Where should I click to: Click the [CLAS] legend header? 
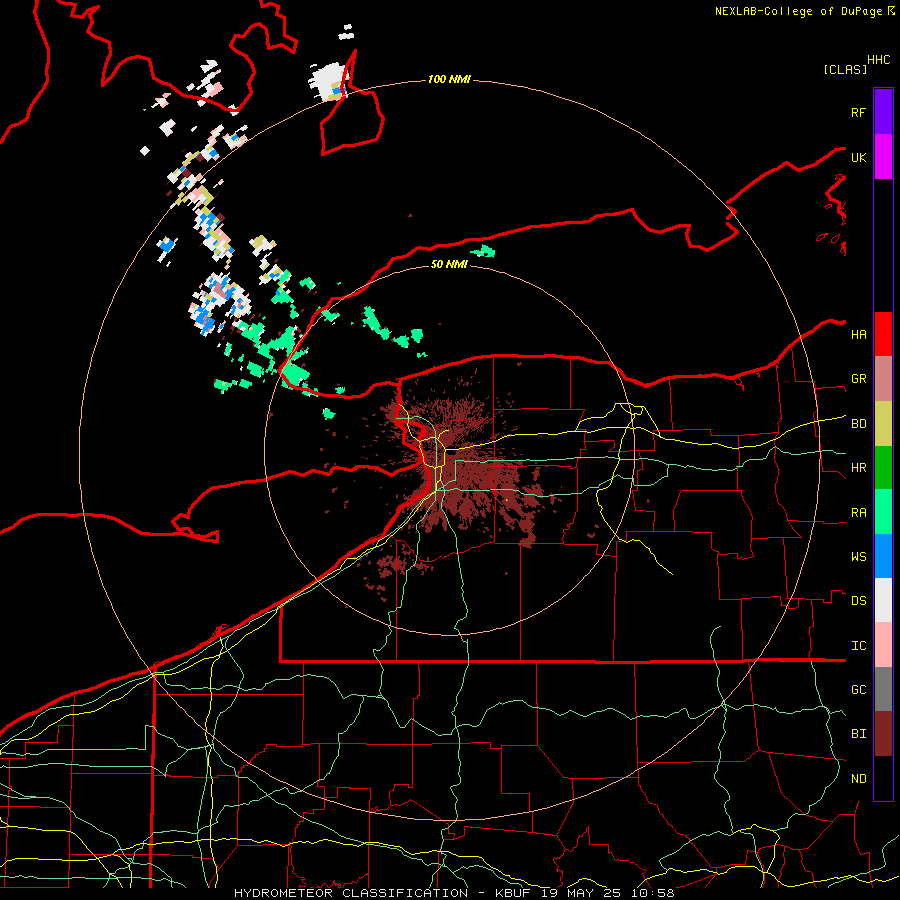click(x=845, y=69)
